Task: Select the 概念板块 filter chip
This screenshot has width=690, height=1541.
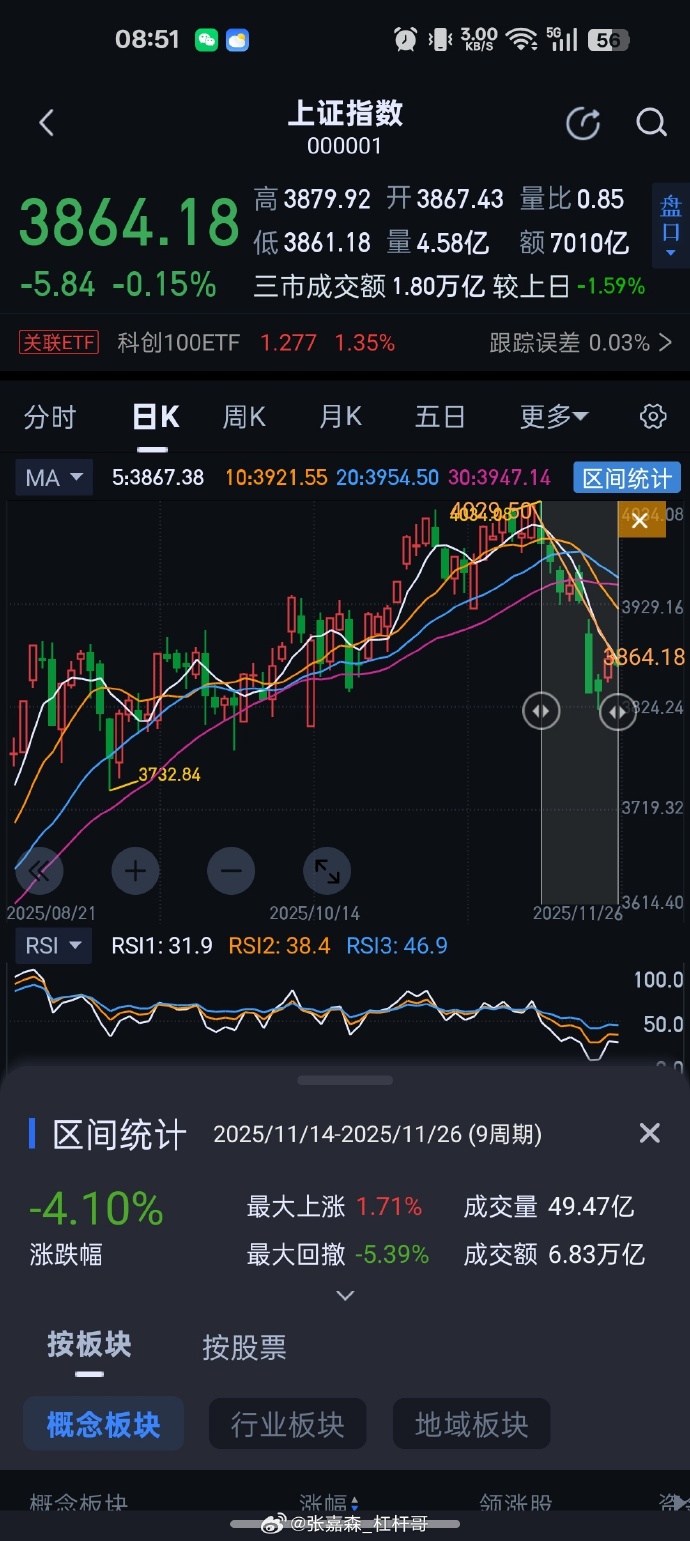Action: pos(104,1424)
